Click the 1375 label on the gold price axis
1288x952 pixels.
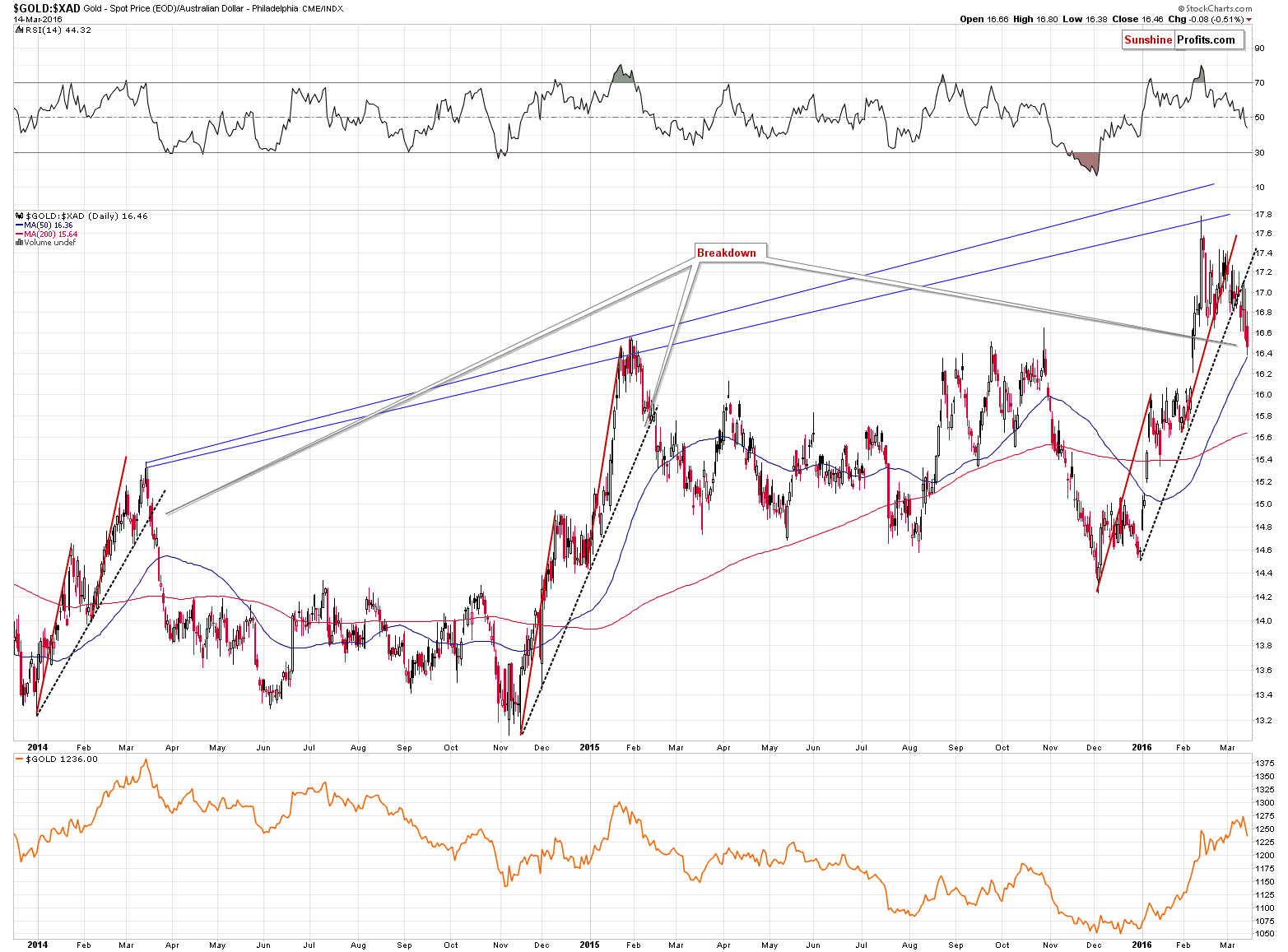(x=1265, y=764)
